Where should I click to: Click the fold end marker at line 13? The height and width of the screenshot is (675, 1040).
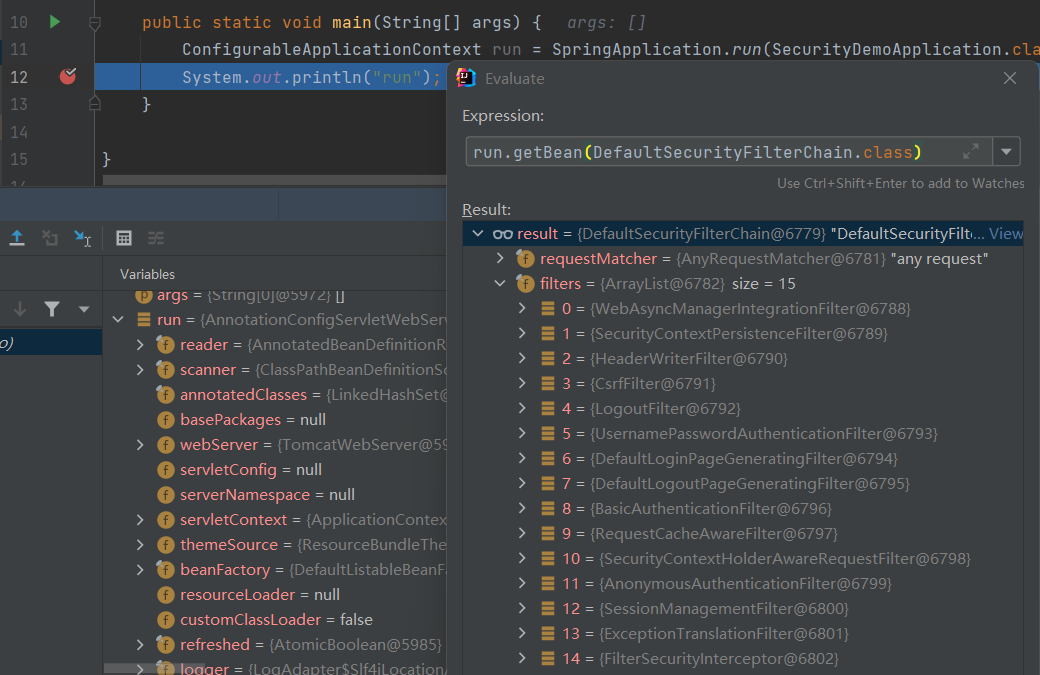tap(95, 103)
